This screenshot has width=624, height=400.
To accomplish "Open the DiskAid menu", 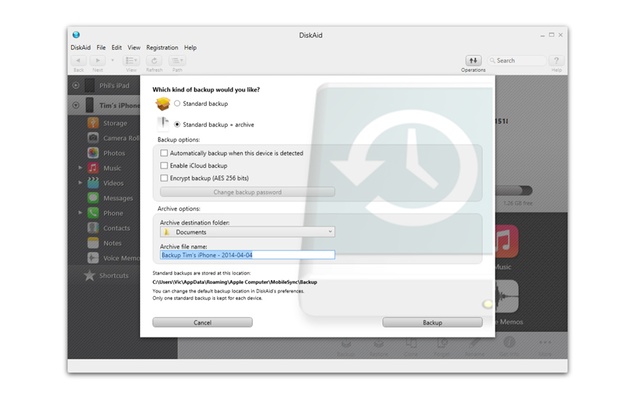I will tap(80, 47).
